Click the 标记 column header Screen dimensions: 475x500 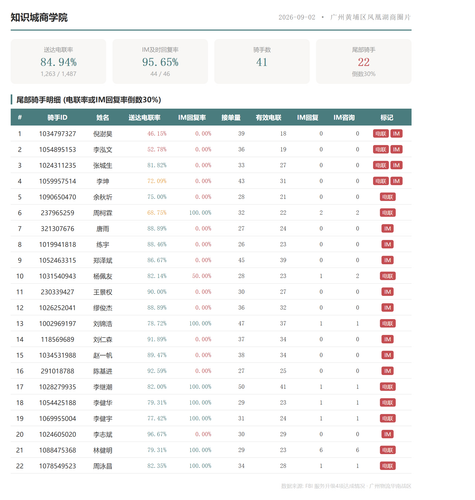coord(387,117)
